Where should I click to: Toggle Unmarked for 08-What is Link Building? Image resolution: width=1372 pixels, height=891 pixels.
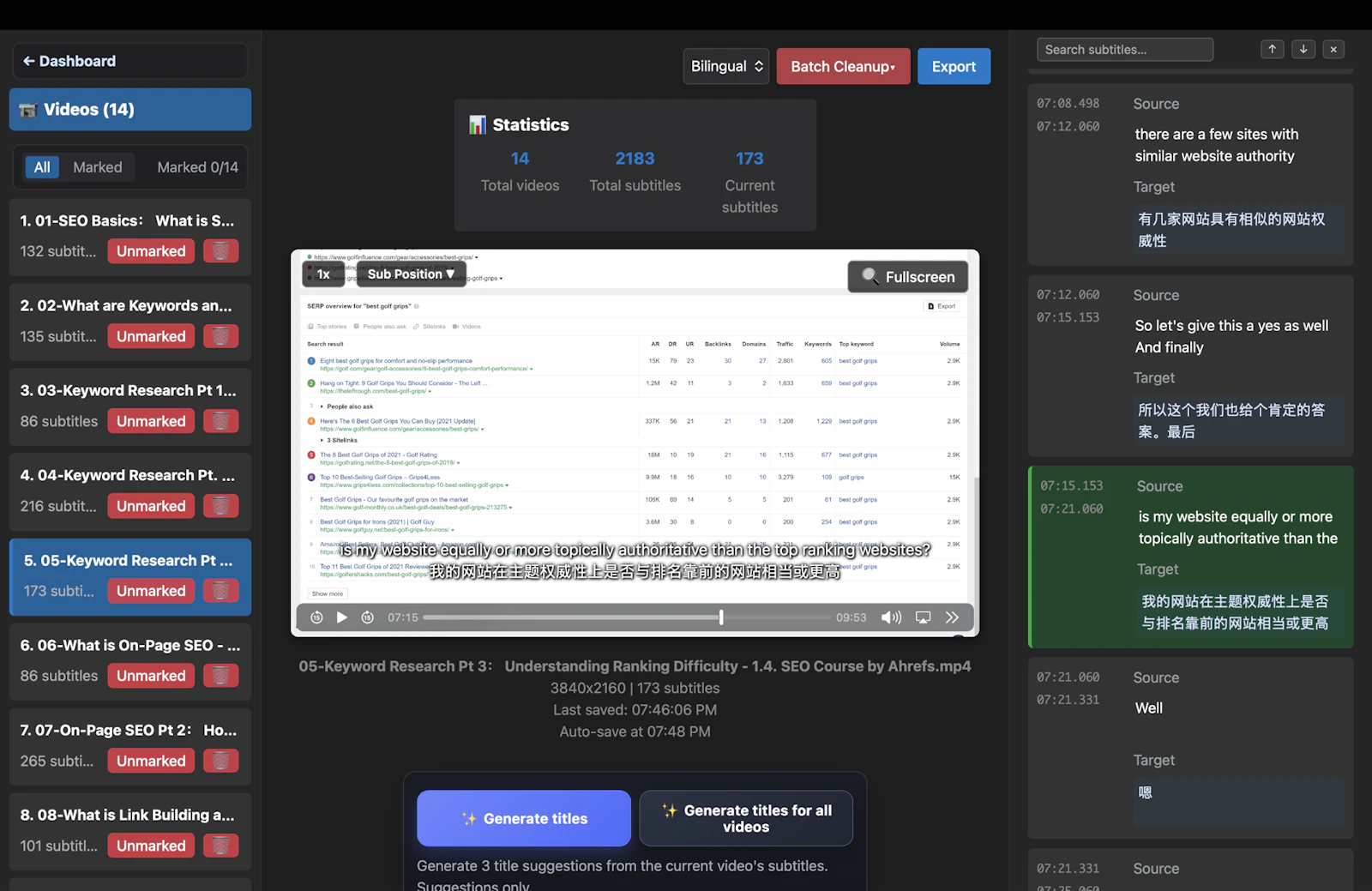click(151, 846)
